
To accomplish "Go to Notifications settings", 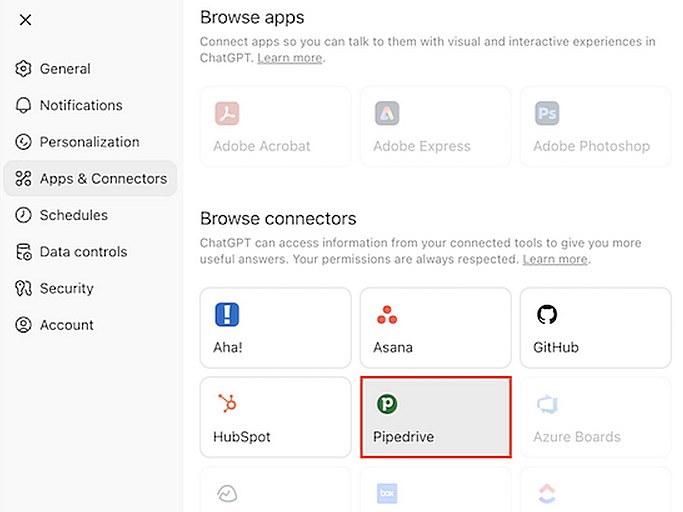I will (x=80, y=105).
